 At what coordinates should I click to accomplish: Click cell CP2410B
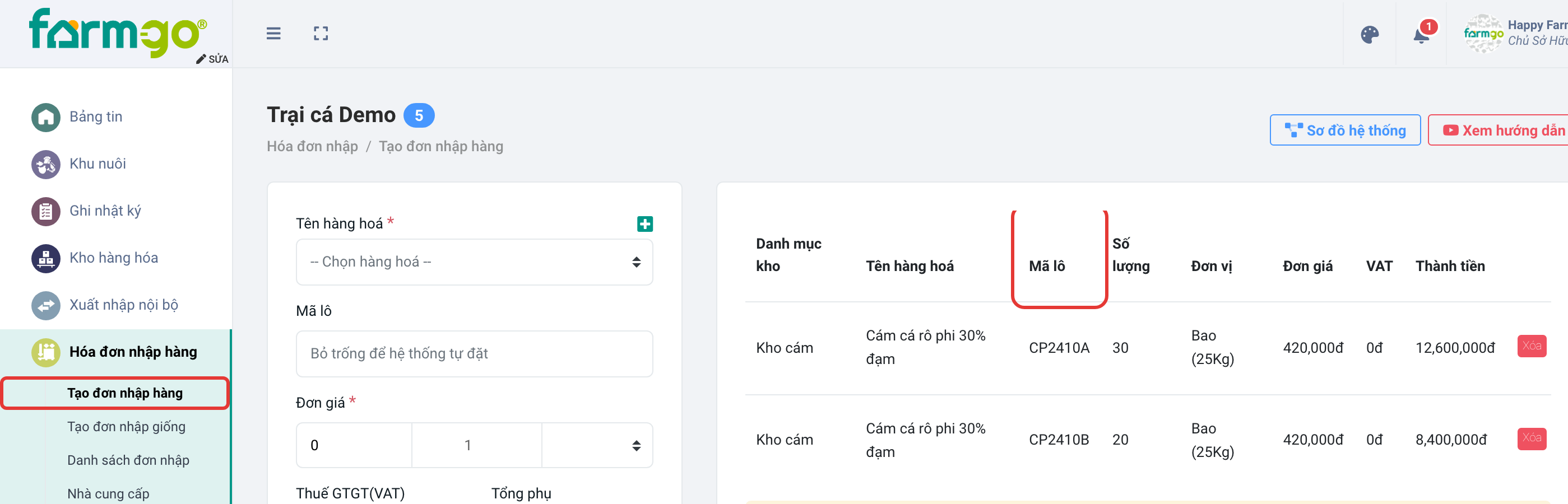coord(1059,440)
